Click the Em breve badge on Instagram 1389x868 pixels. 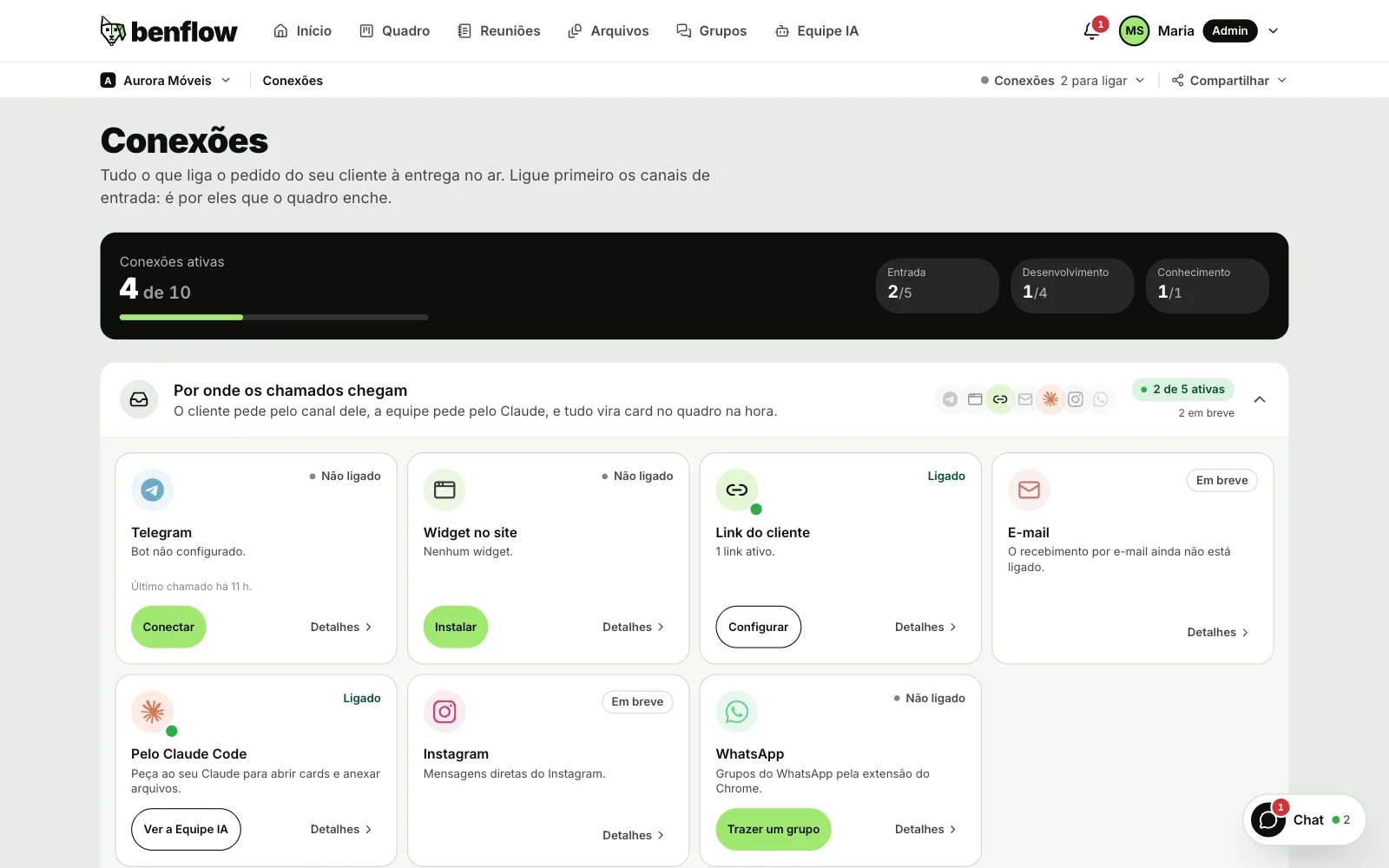click(x=637, y=701)
